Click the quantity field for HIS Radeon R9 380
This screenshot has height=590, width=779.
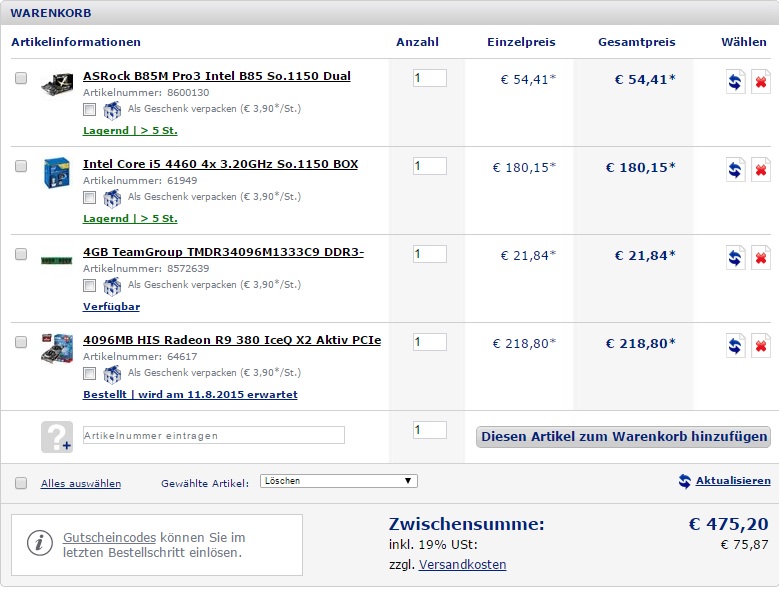coord(430,342)
